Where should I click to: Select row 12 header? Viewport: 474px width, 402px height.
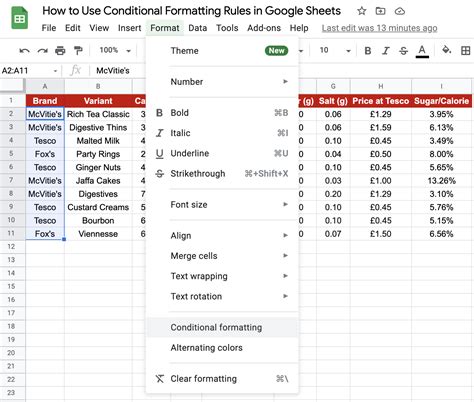12,247
